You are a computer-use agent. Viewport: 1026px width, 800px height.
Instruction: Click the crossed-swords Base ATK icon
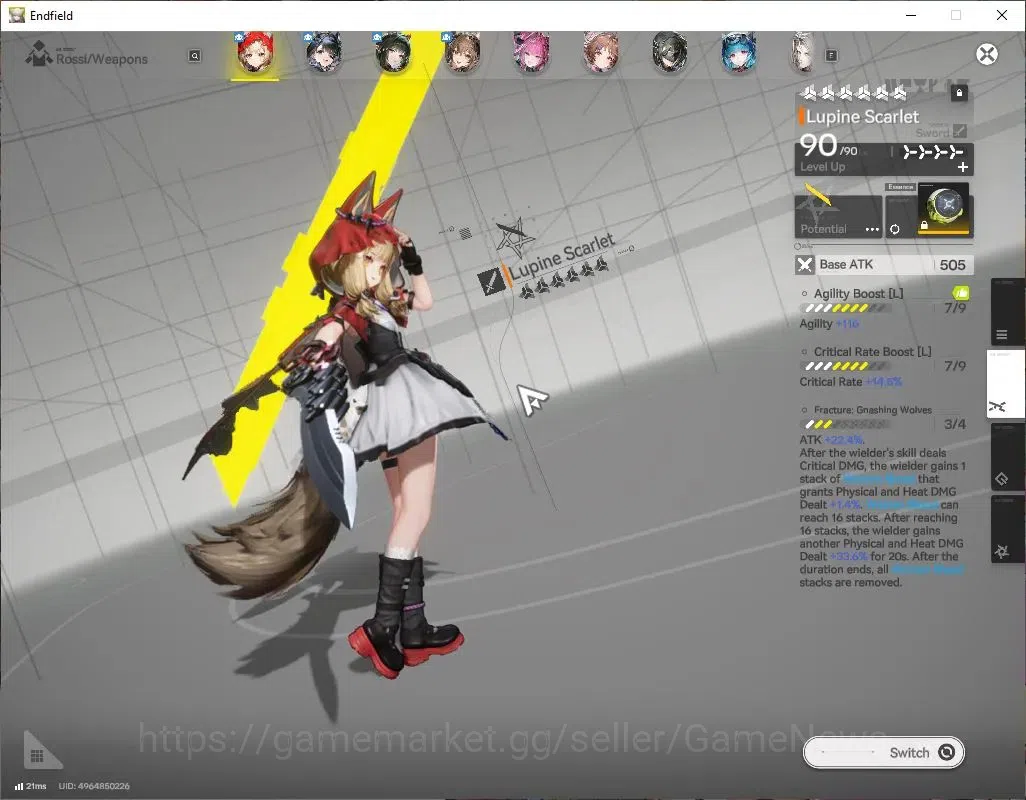[x=805, y=265]
